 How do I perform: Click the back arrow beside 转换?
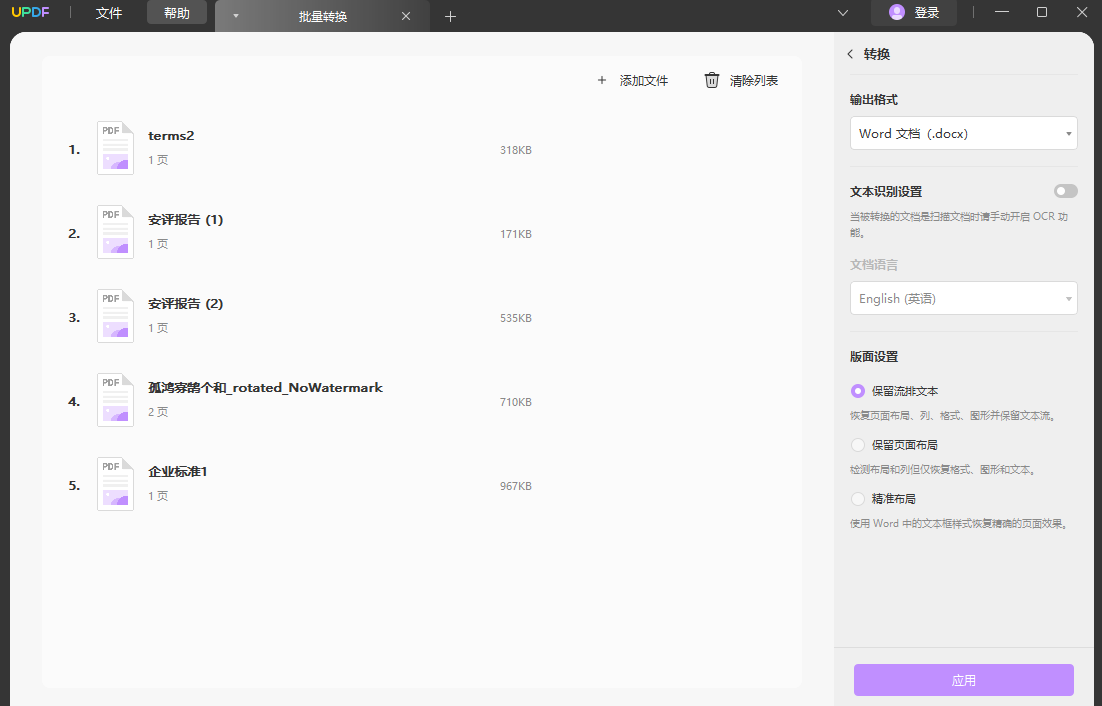[851, 54]
